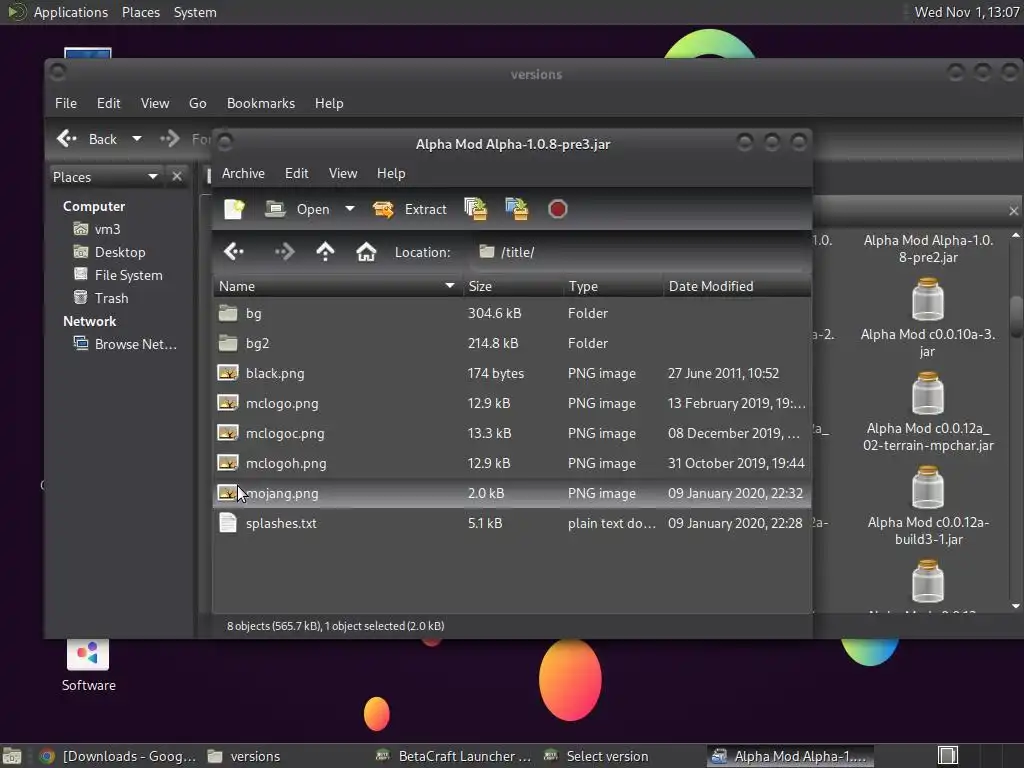Open the Places menu in top panel
The width and height of the screenshot is (1024, 768).
tap(140, 12)
